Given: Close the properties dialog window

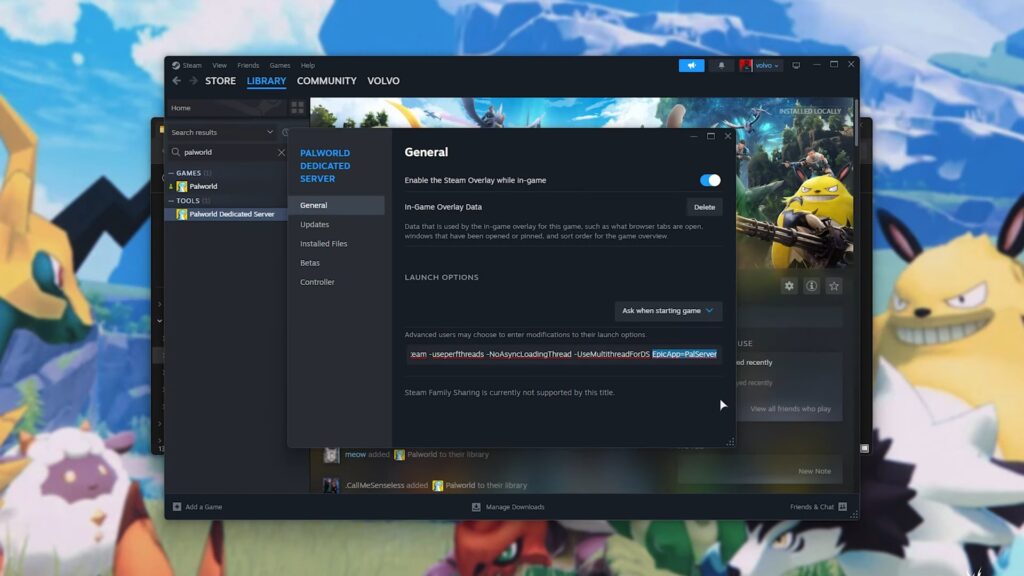Looking at the screenshot, I should pyautogui.click(x=728, y=136).
